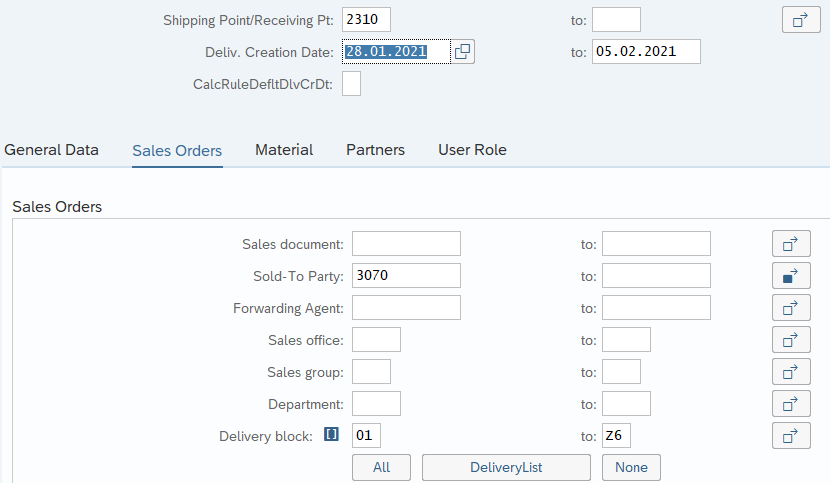Click the Delivery block 'to' field Z6
The image size is (830, 483).
click(x=616, y=435)
